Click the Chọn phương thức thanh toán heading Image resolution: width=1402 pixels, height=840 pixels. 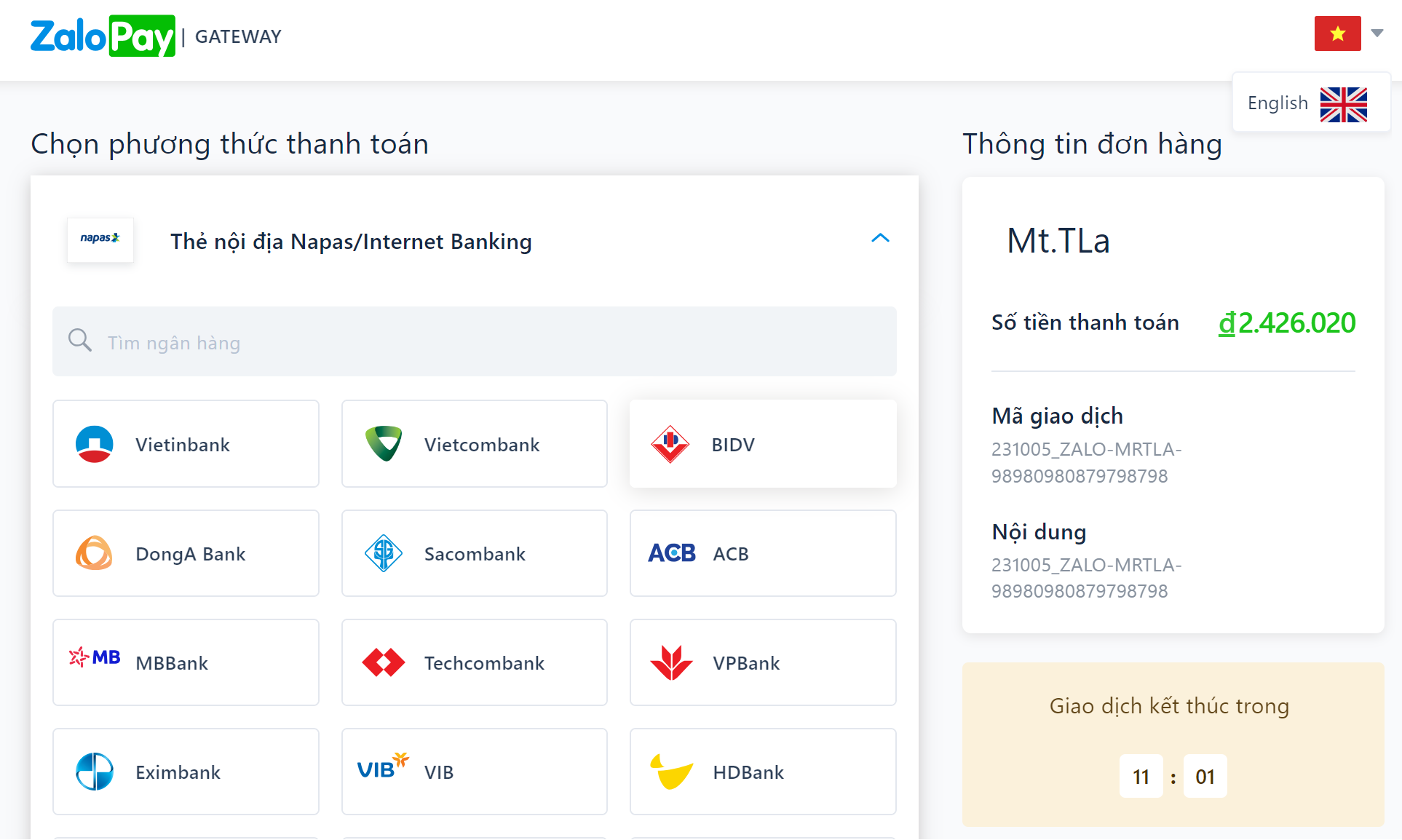229,144
